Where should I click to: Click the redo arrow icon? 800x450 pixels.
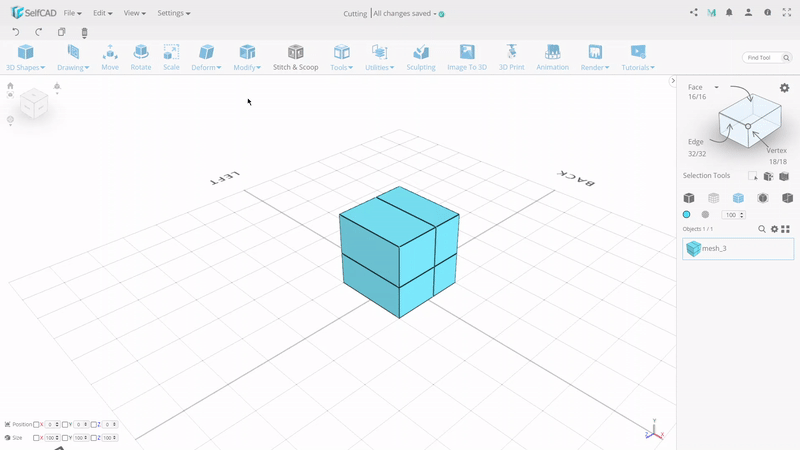click(39, 32)
